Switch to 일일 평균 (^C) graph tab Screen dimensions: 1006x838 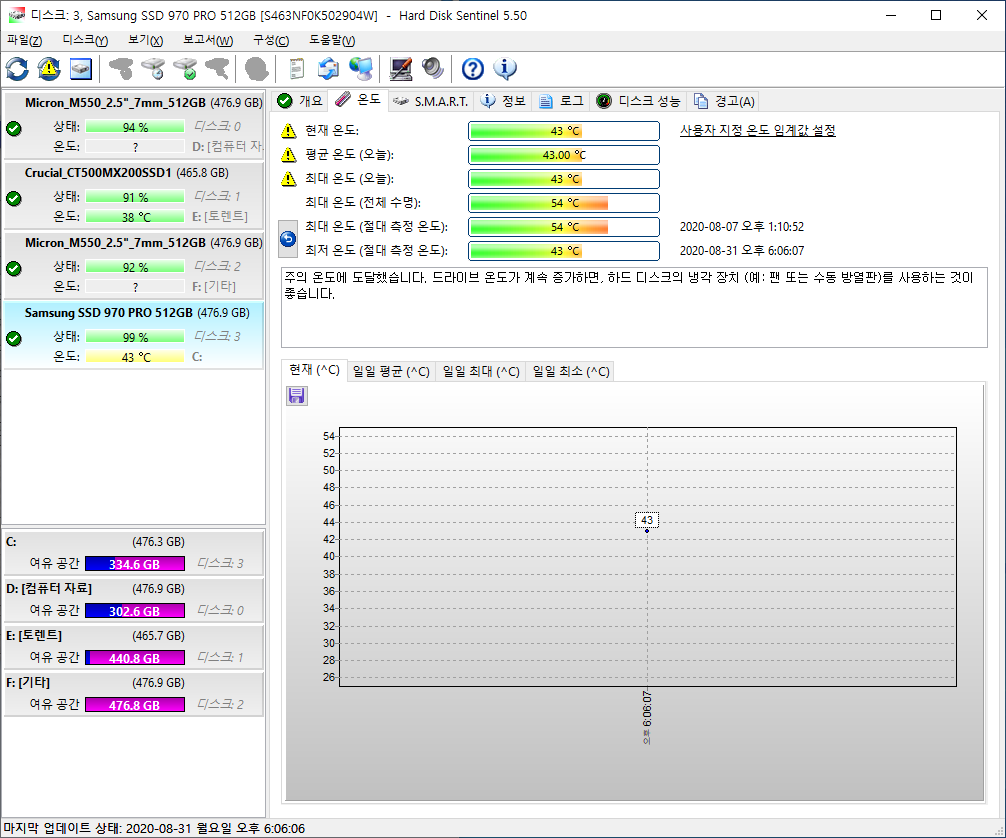[391, 371]
